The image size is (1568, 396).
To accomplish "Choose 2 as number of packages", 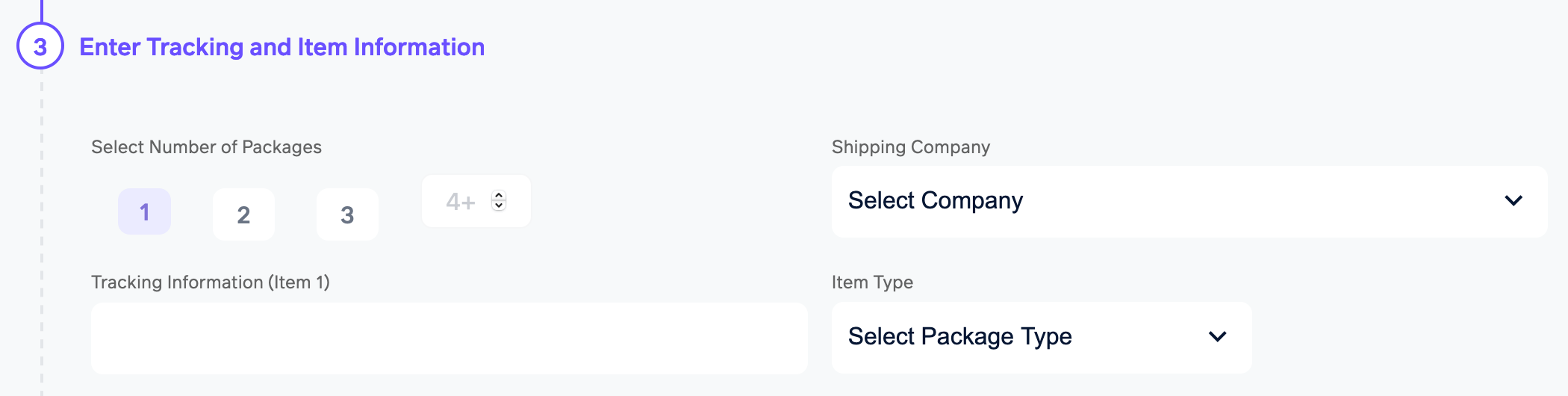I will click(x=243, y=215).
